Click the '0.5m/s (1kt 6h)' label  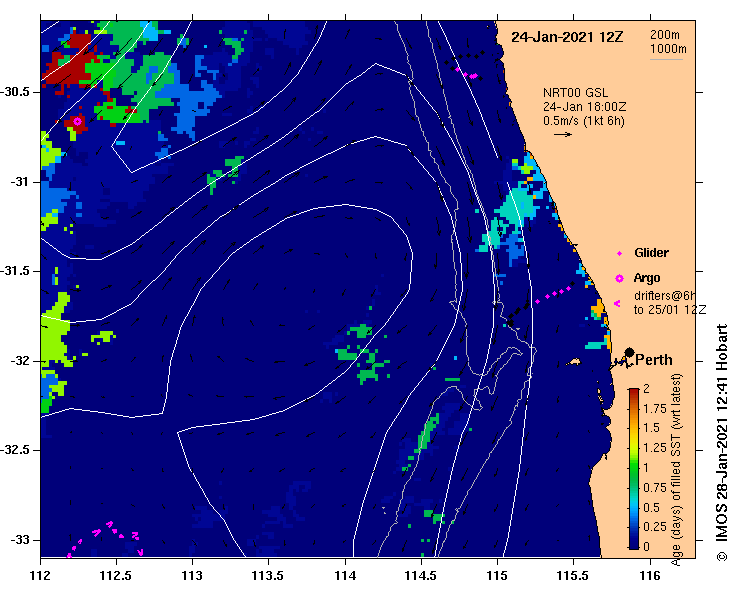point(583,121)
